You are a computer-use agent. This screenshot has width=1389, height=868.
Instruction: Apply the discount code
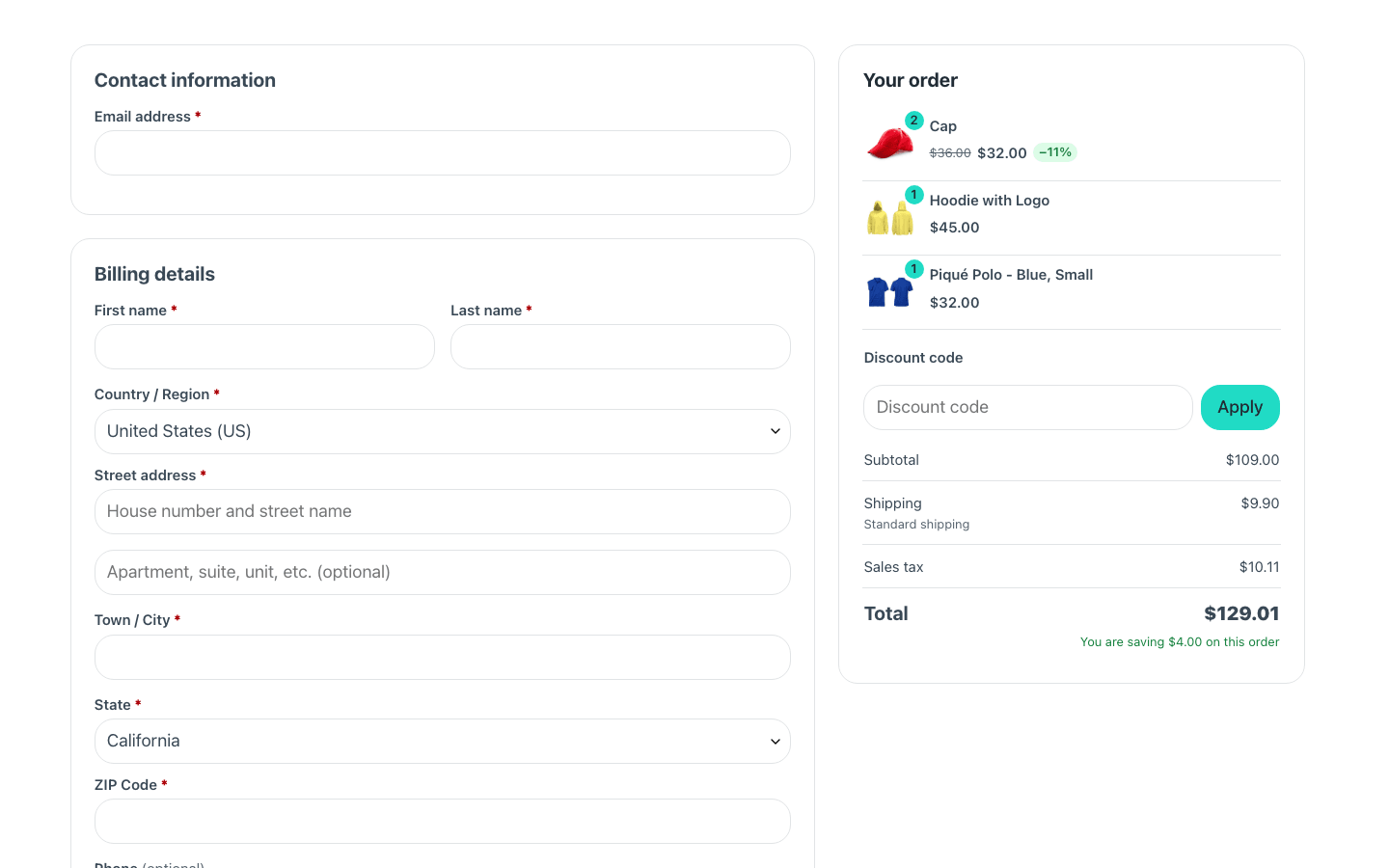[x=1240, y=407]
